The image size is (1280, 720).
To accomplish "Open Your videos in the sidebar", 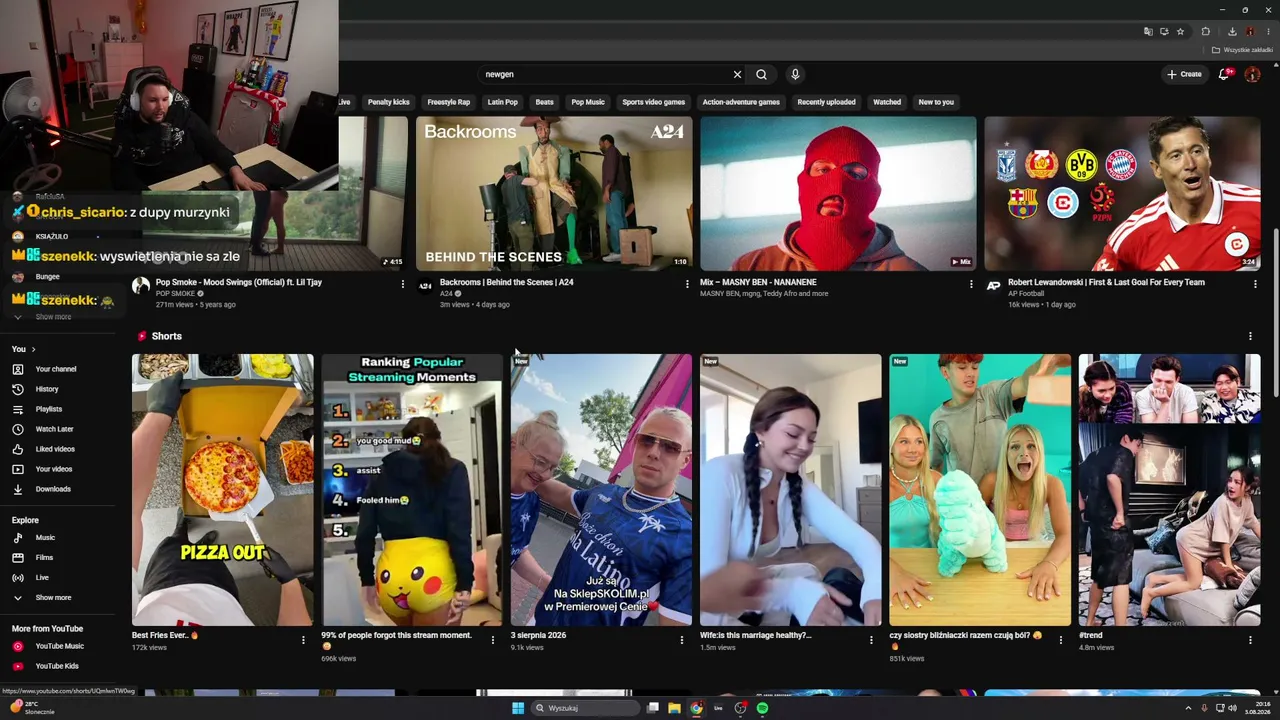I will [x=54, y=469].
